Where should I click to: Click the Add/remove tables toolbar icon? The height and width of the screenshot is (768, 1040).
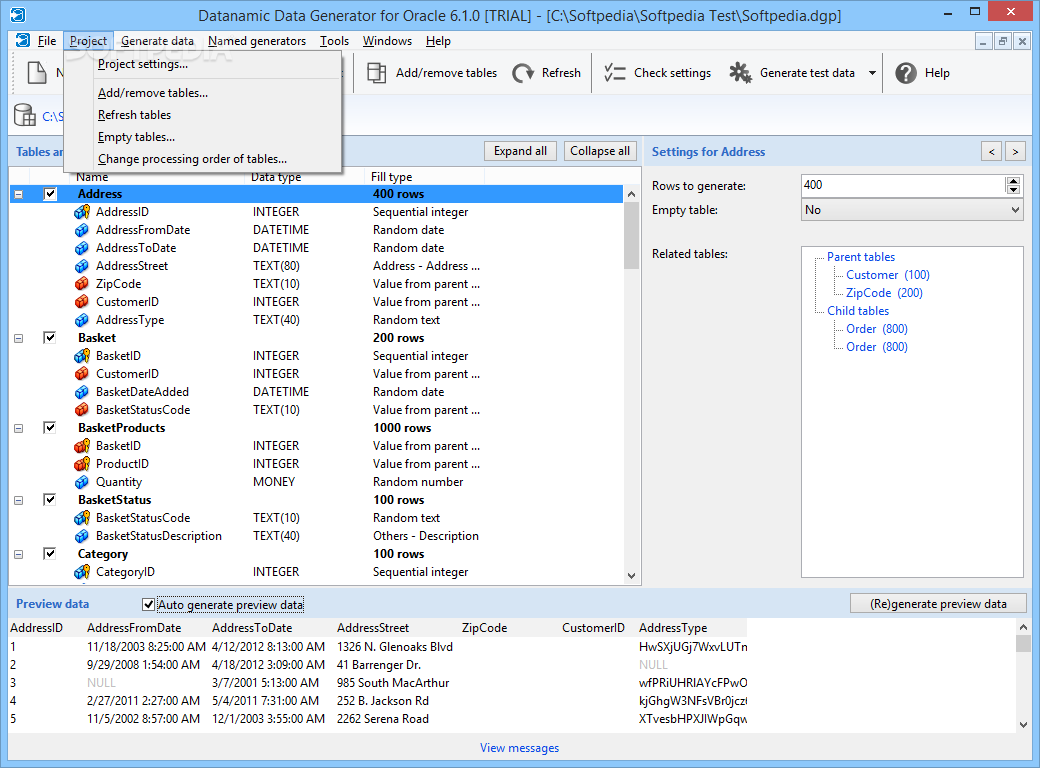(x=377, y=73)
